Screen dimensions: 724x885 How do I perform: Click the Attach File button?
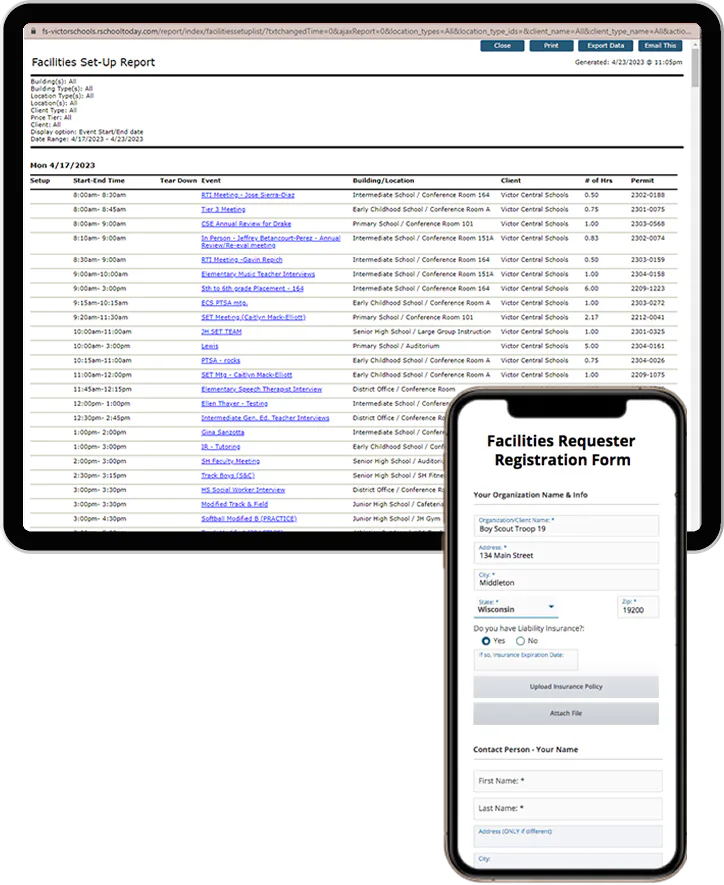(x=566, y=713)
